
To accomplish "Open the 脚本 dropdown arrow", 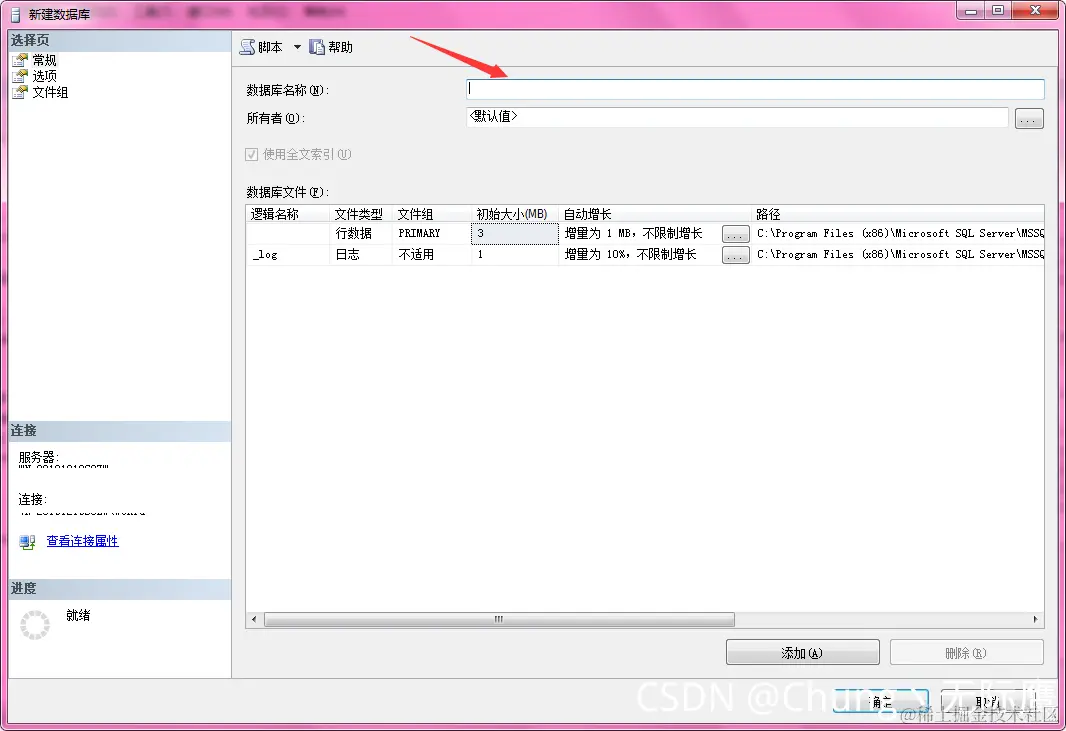I will coord(297,47).
